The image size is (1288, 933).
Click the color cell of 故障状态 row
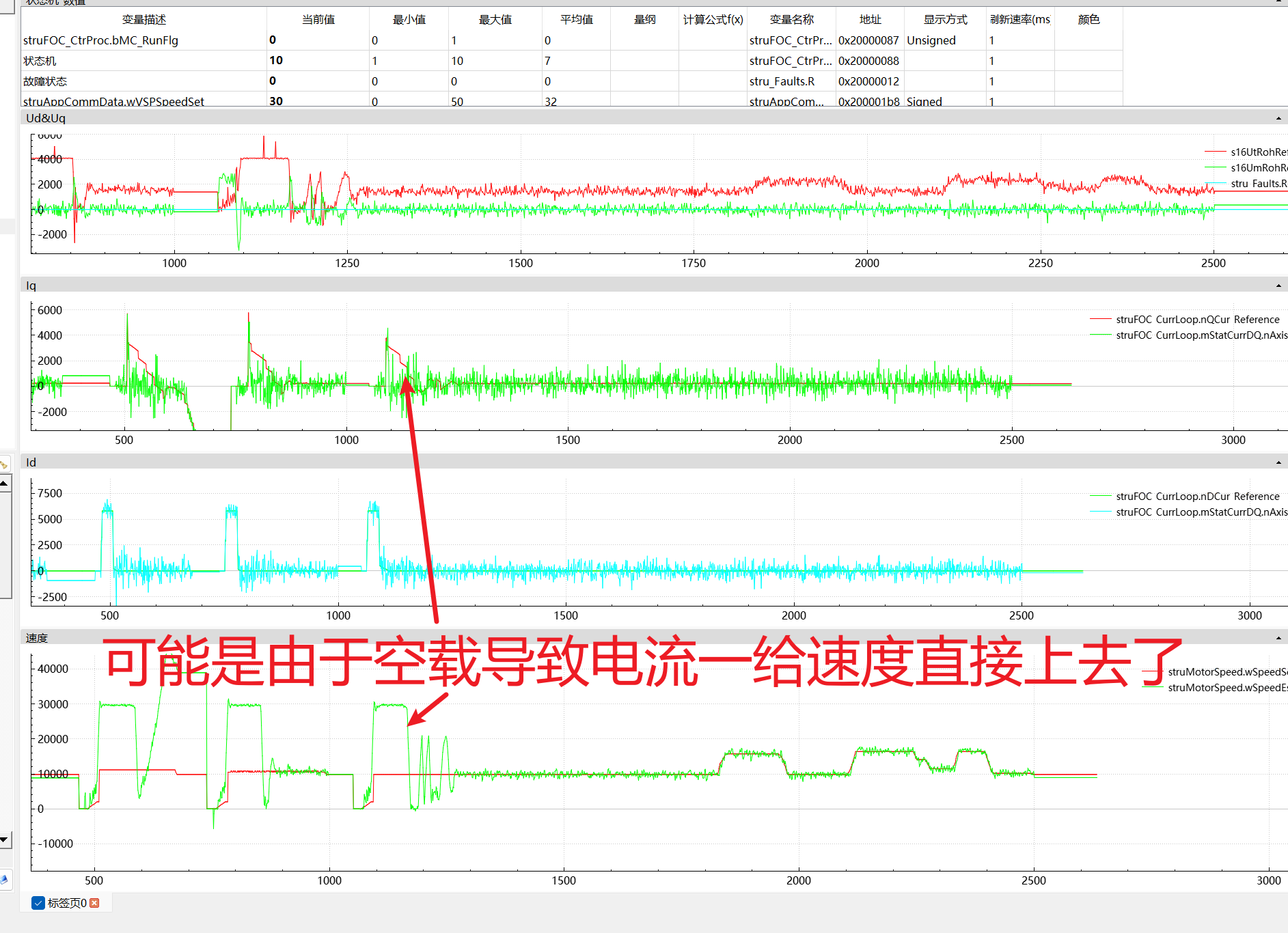point(1088,81)
